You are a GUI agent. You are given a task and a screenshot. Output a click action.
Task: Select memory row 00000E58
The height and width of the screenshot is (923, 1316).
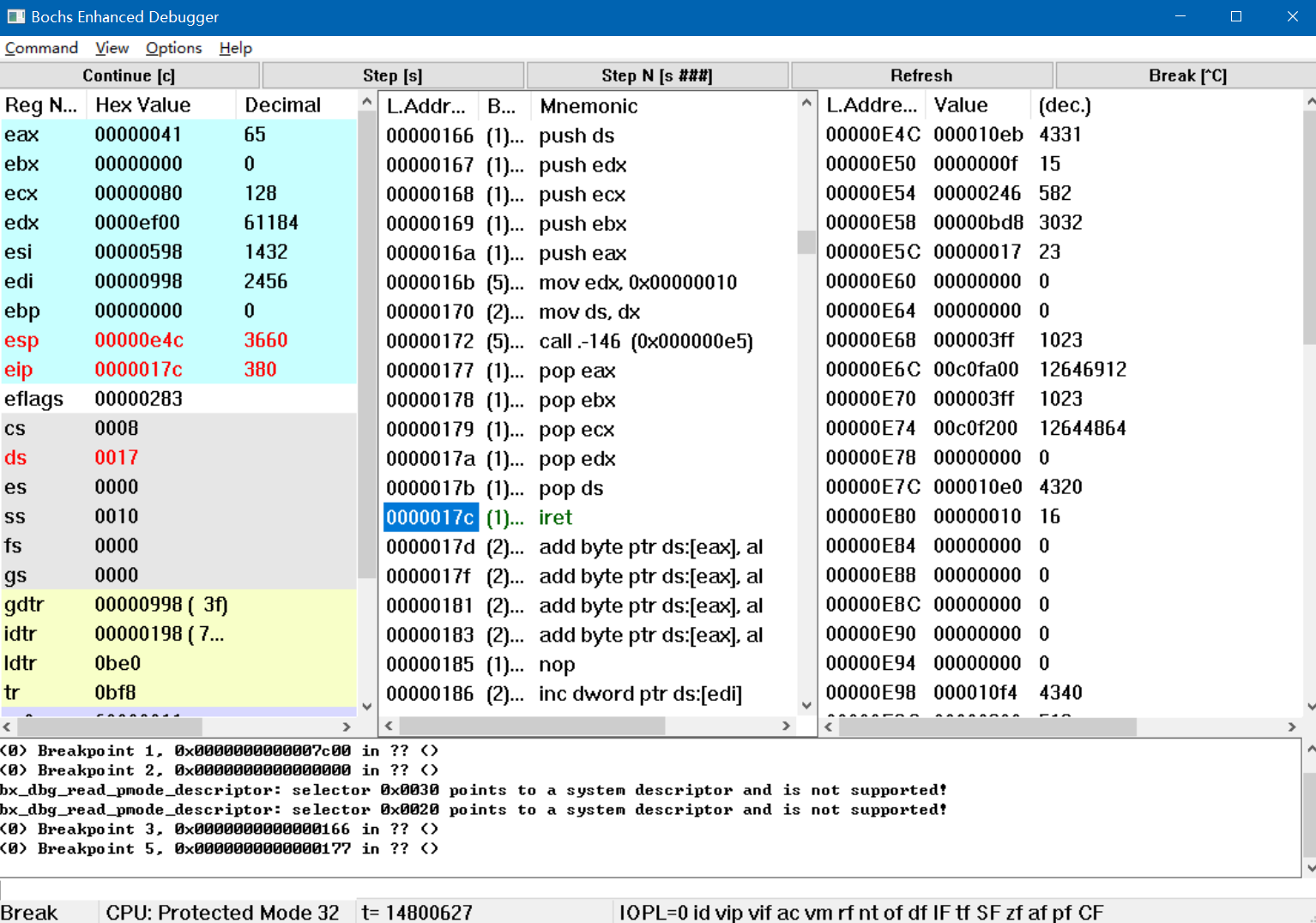(1062, 223)
